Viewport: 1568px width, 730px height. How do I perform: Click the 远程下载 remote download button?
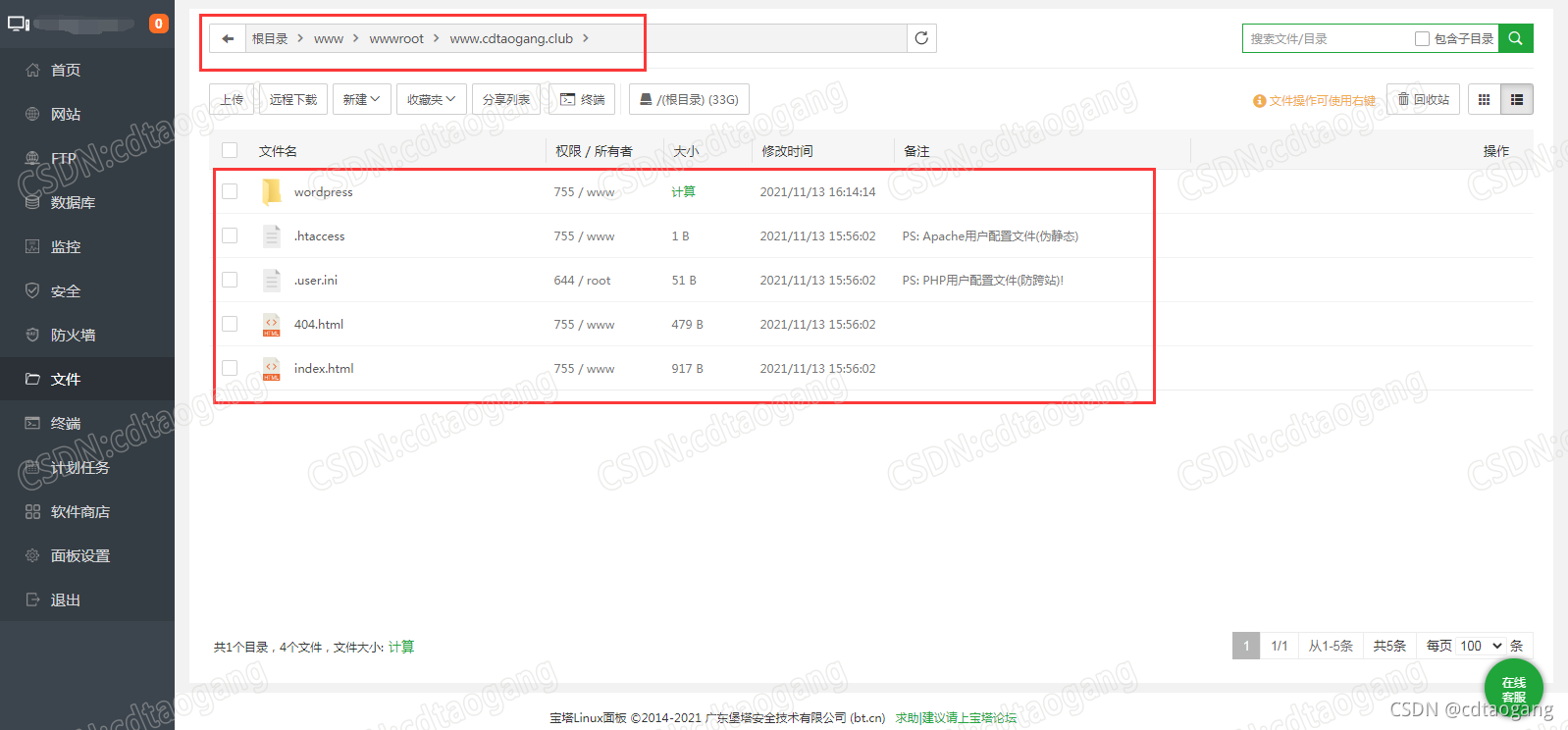tap(293, 99)
